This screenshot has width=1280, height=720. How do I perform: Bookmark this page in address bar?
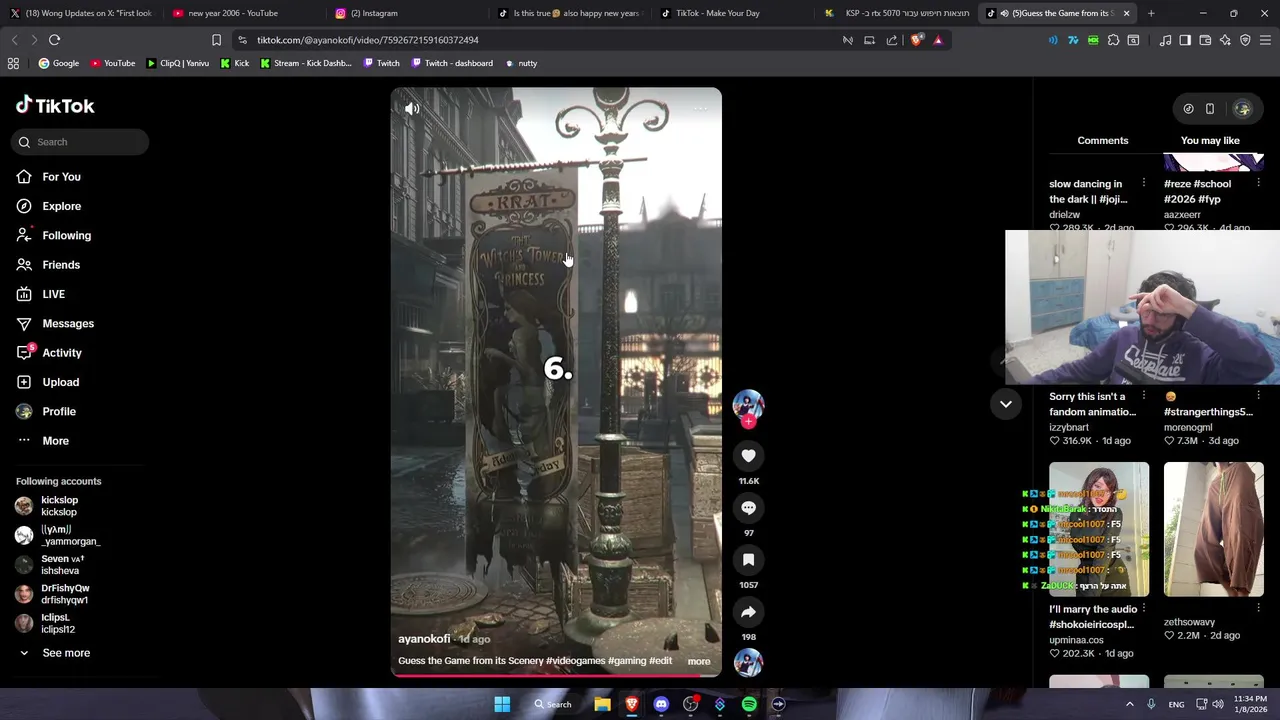216,40
